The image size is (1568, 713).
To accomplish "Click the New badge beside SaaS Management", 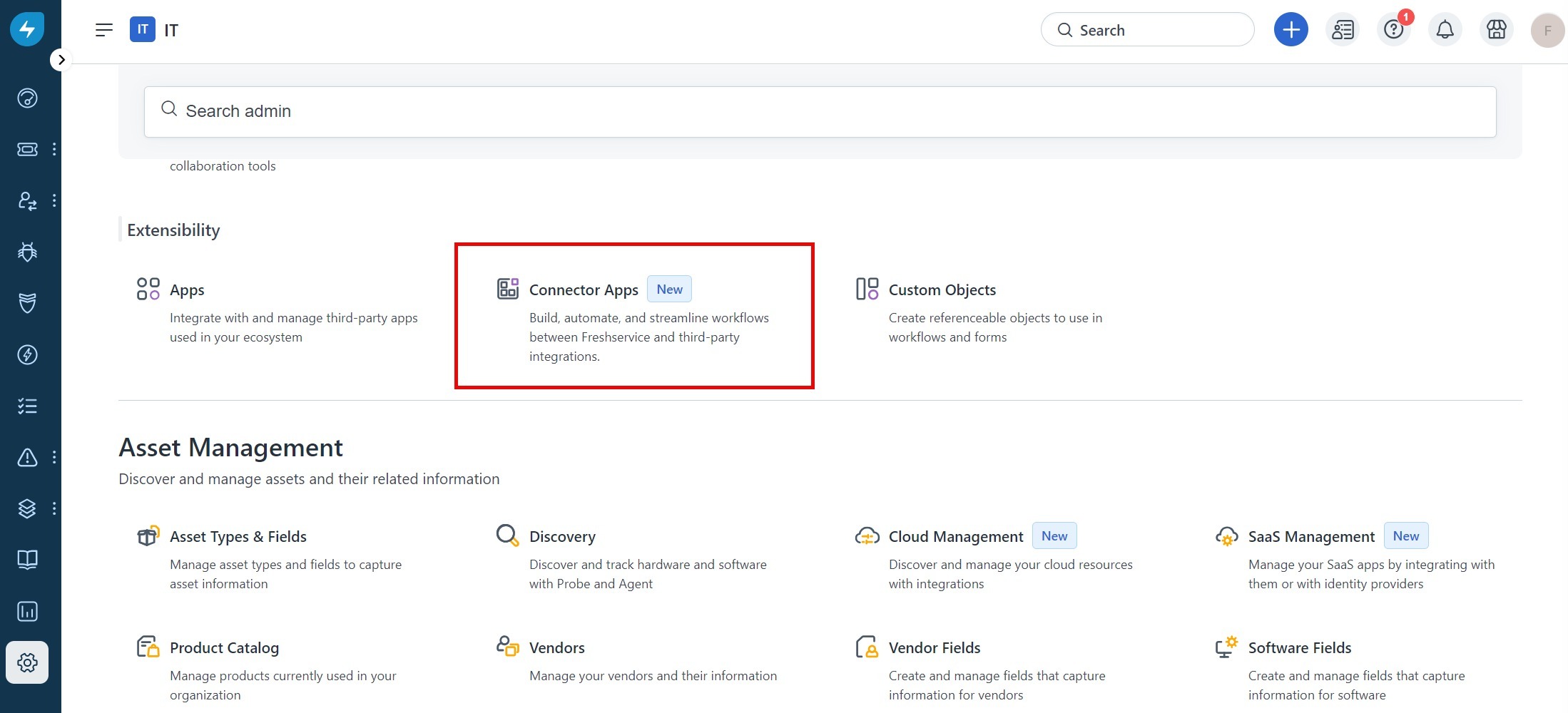I will 1406,535.
